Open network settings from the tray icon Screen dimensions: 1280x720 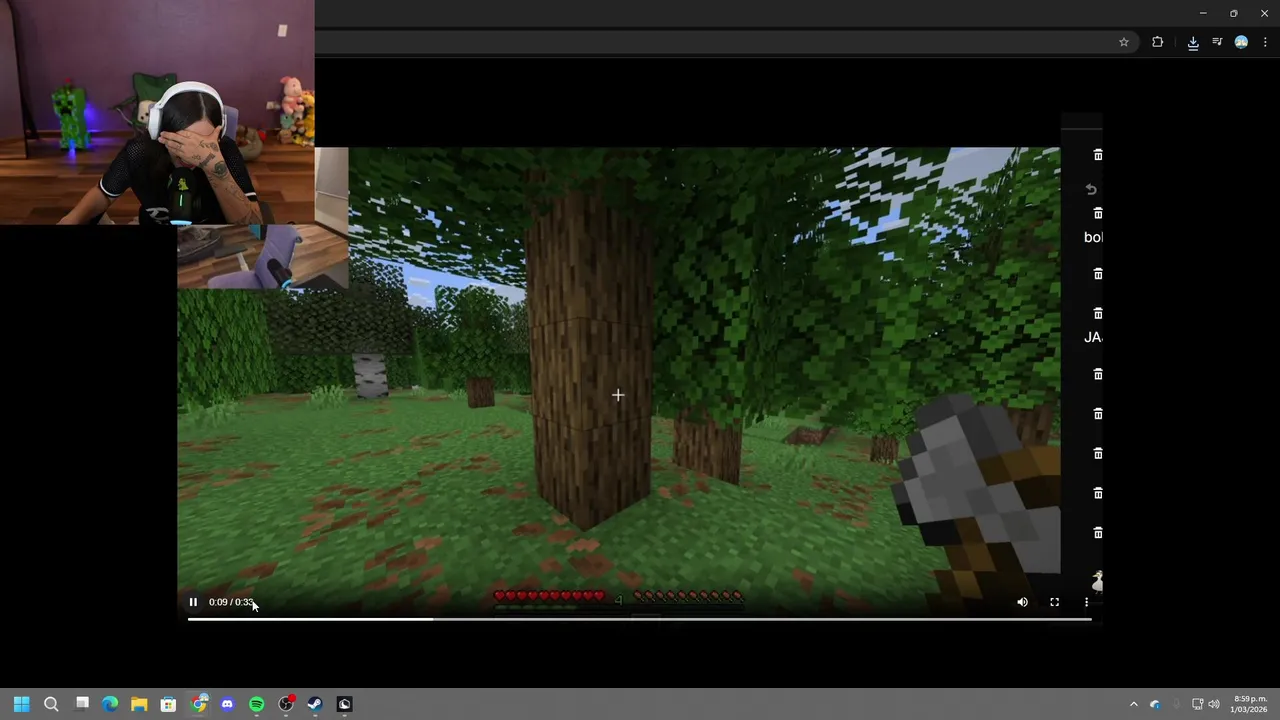click(x=1197, y=704)
